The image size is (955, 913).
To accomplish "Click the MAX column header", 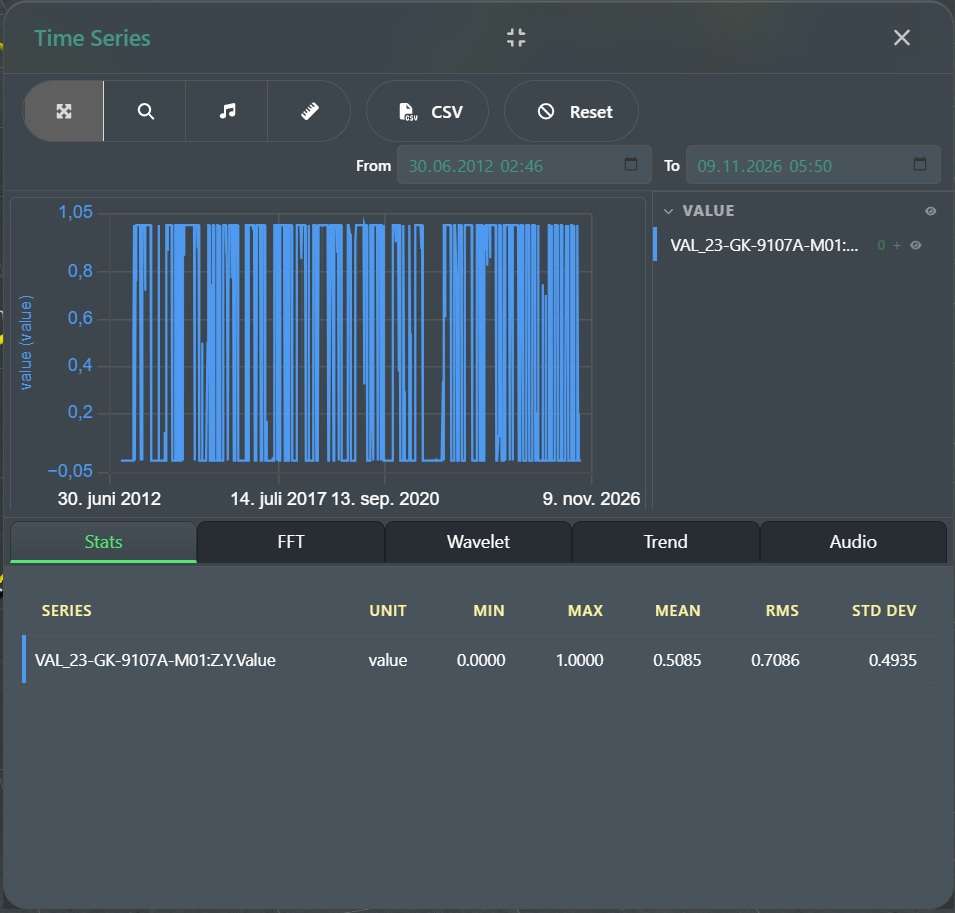I will click(x=585, y=610).
